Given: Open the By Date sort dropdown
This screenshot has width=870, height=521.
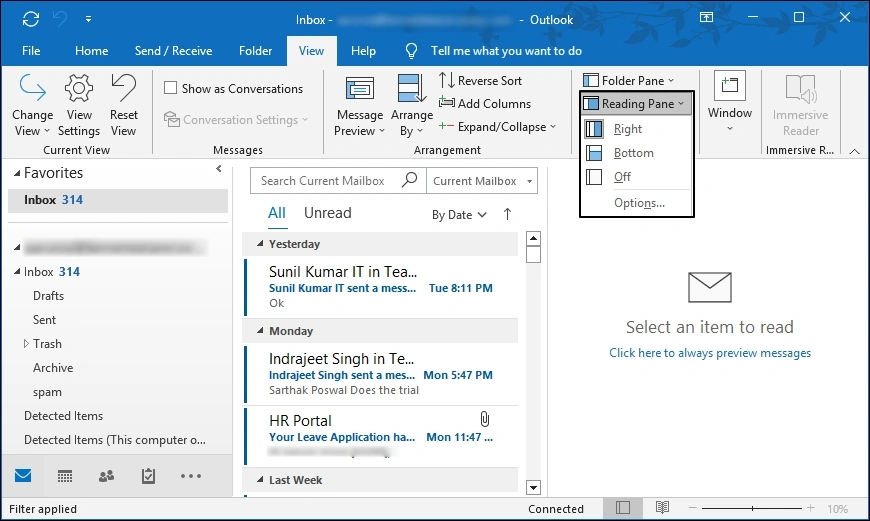Looking at the screenshot, I should 459,215.
